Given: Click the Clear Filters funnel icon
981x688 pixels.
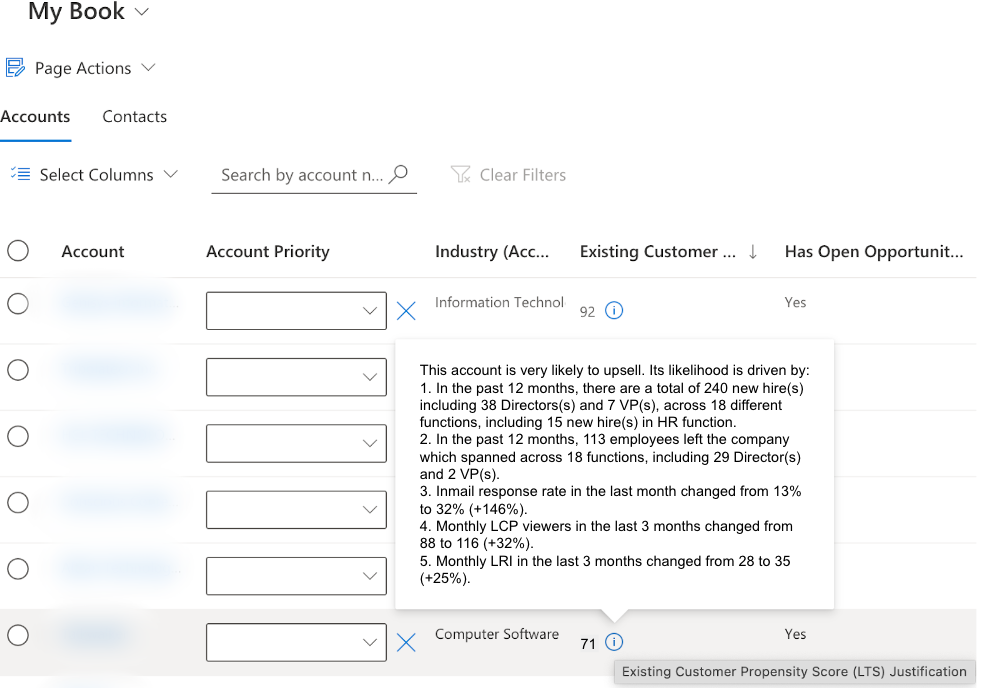Looking at the screenshot, I should click(461, 175).
